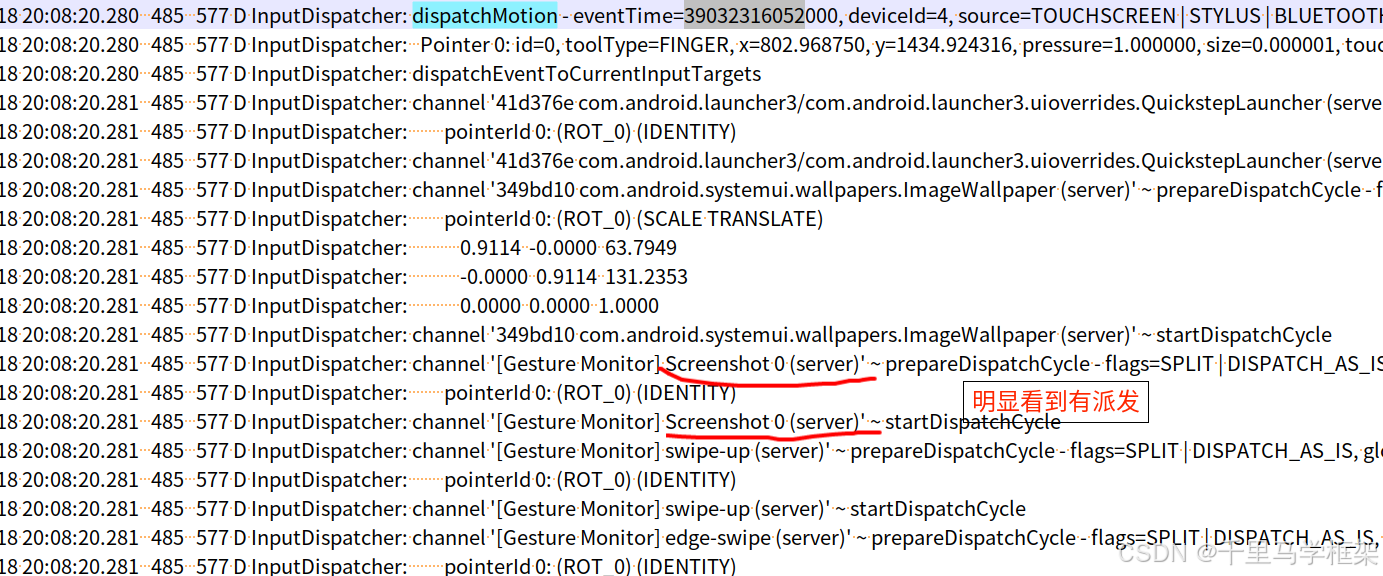Click the dispatchEventToCurrentInputTargets log message
This screenshot has width=1383, height=576.
[587, 74]
